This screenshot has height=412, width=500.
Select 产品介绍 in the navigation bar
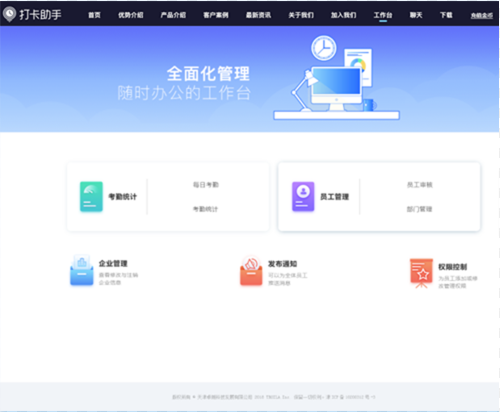[x=173, y=15]
